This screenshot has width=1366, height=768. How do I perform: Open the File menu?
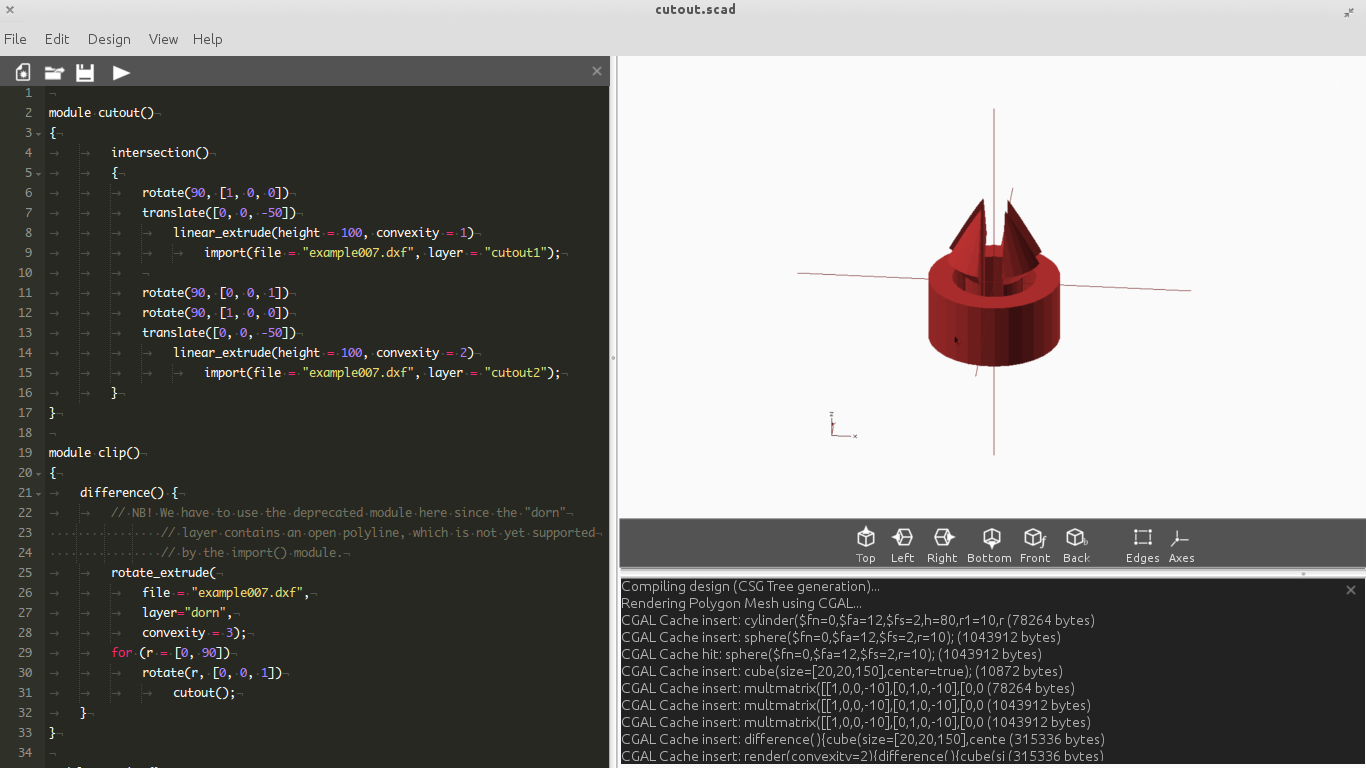(15, 39)
